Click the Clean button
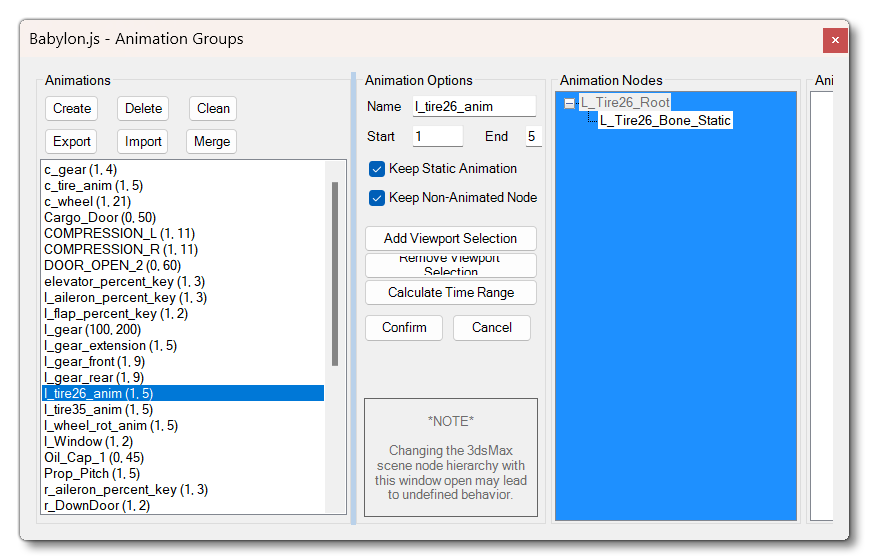 [213, 108]
